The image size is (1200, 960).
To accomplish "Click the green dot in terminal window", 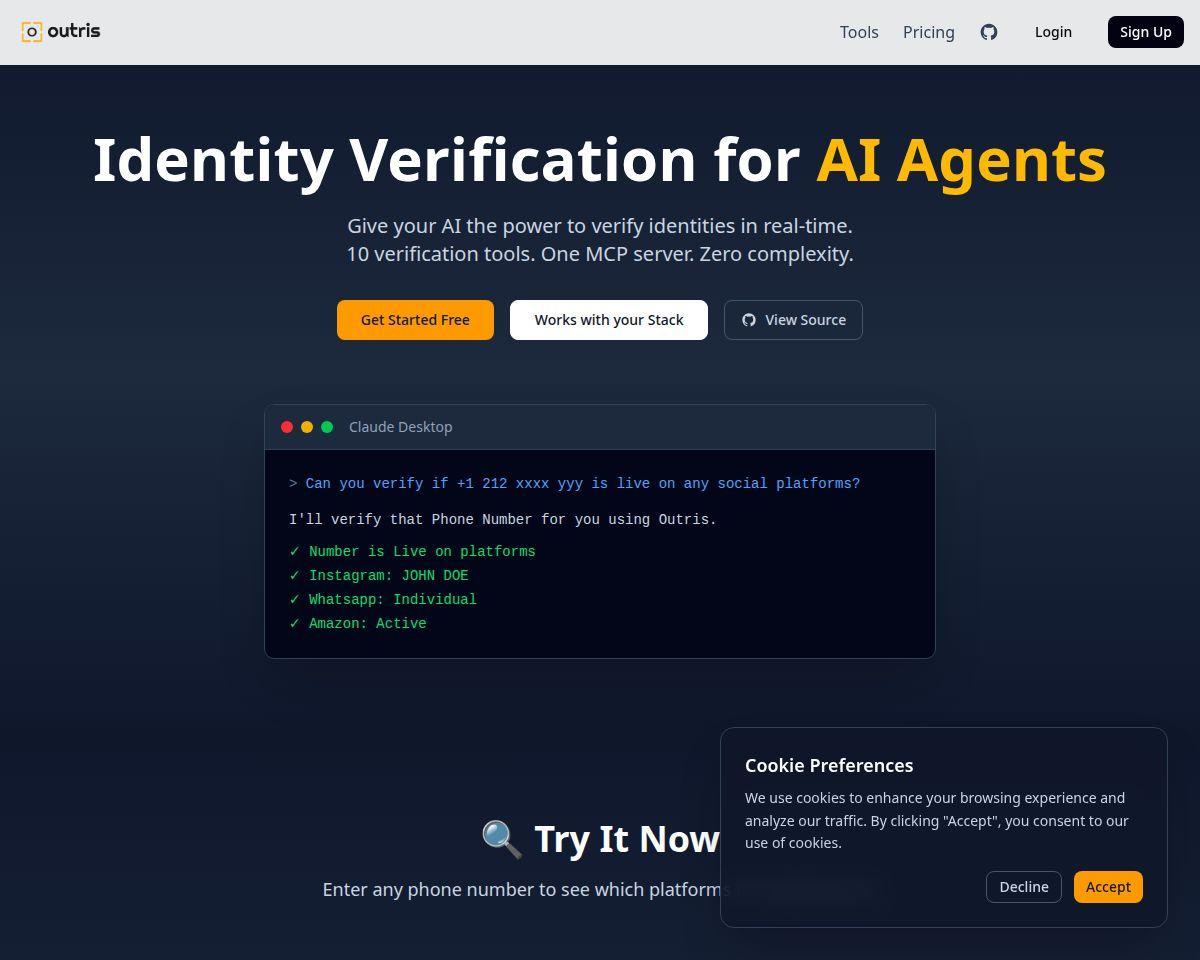I will tap(327, 427).
